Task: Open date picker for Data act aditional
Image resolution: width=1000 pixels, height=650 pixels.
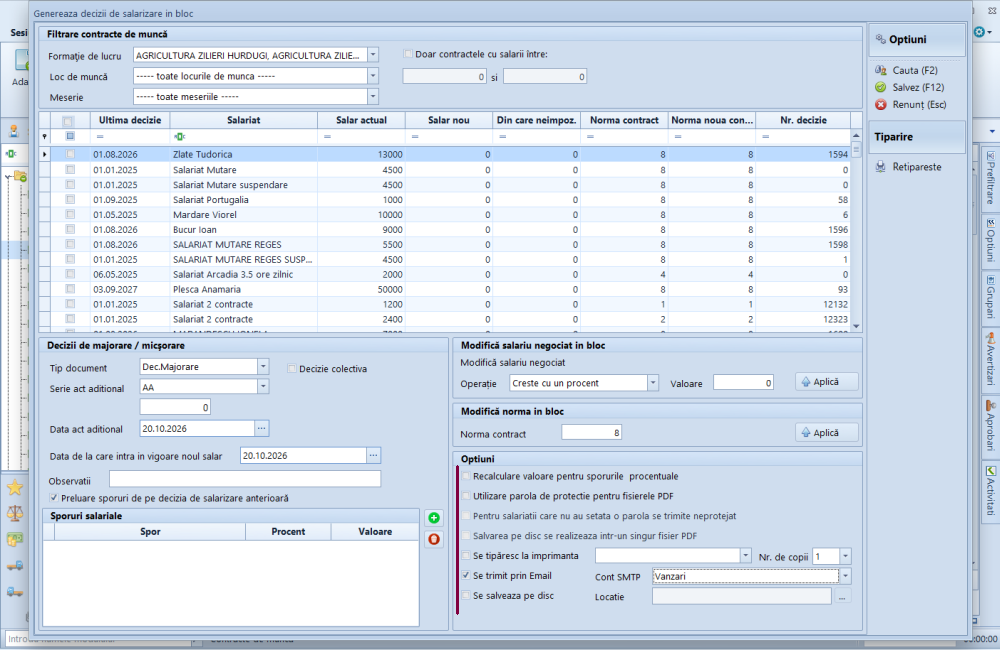Action: tap(261, 428)
